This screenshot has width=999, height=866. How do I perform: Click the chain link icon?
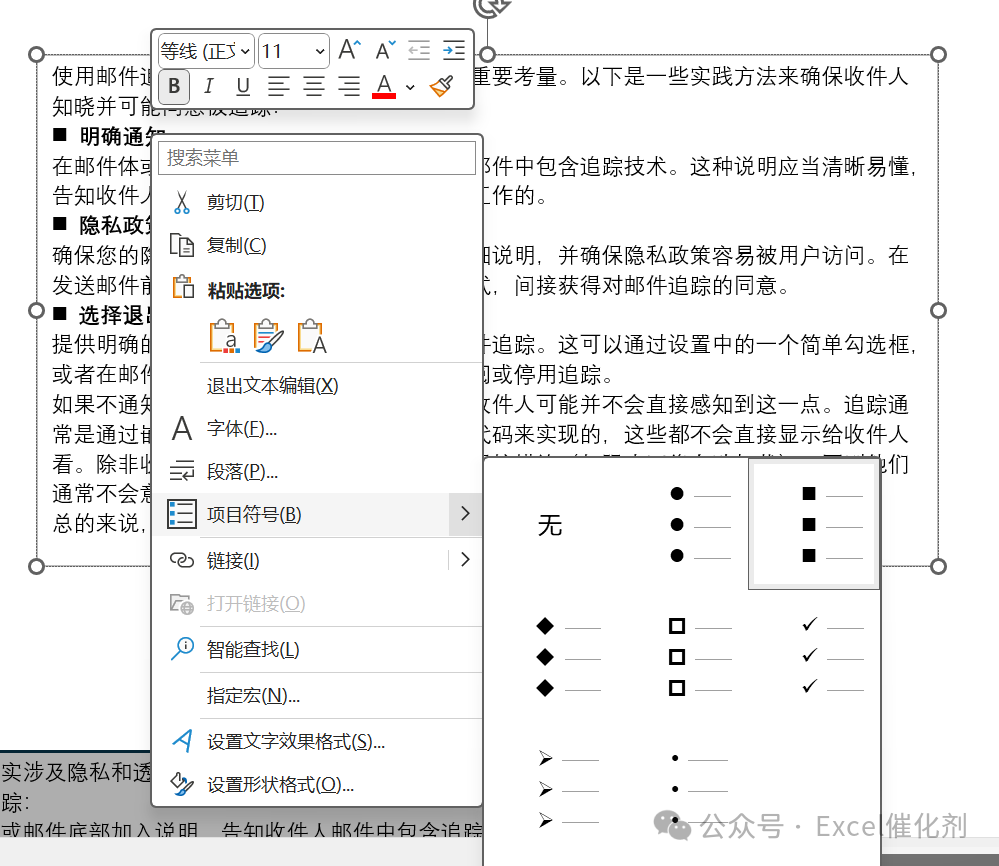[x=182, y=560]
